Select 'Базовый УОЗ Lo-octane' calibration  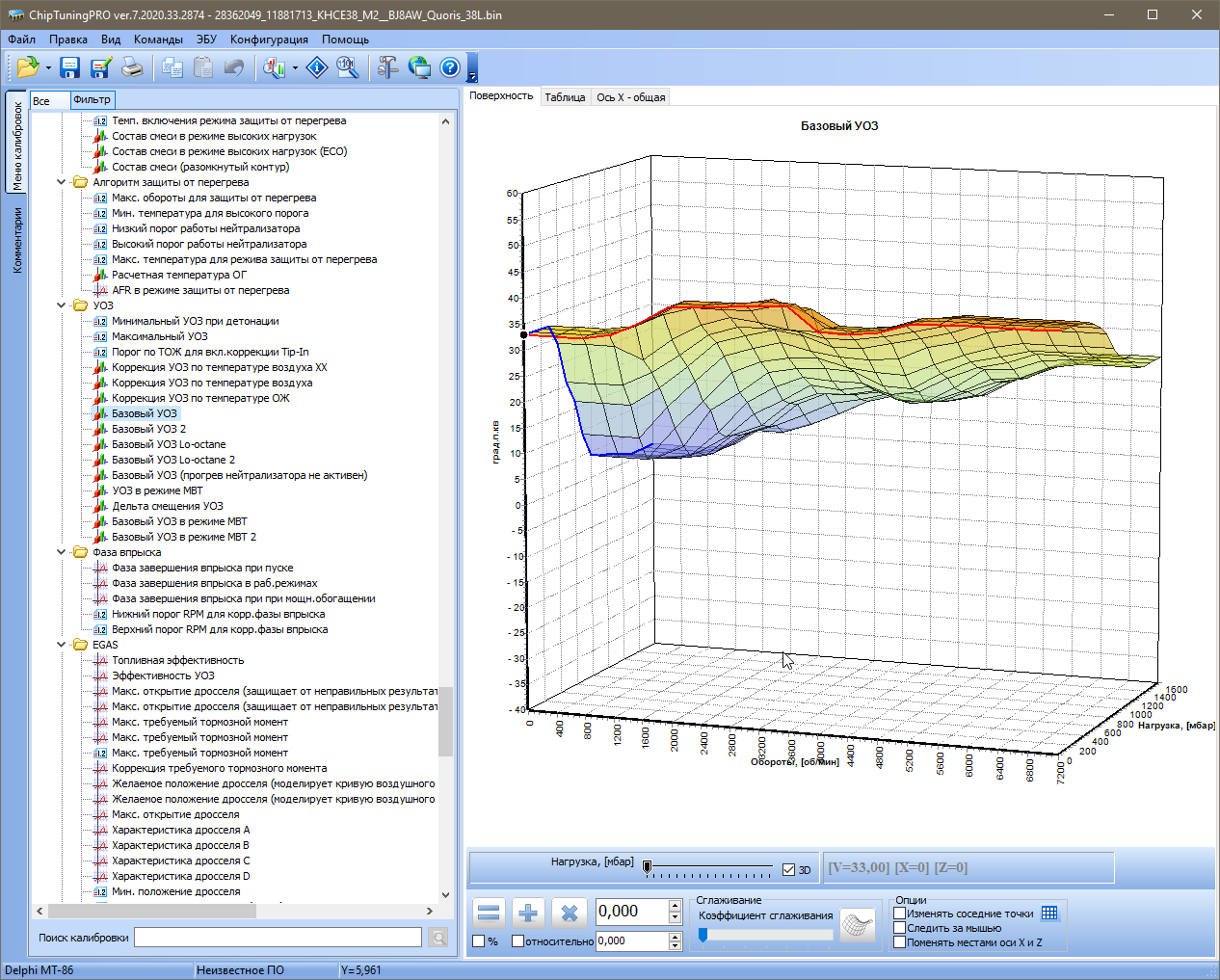point(169,444)
